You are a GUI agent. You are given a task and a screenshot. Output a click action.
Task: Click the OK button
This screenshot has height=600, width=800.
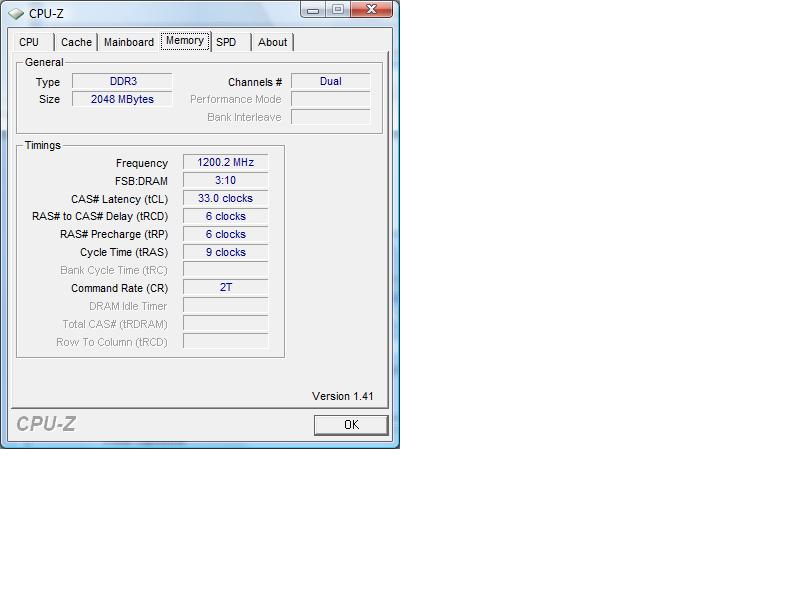point(351,425)
